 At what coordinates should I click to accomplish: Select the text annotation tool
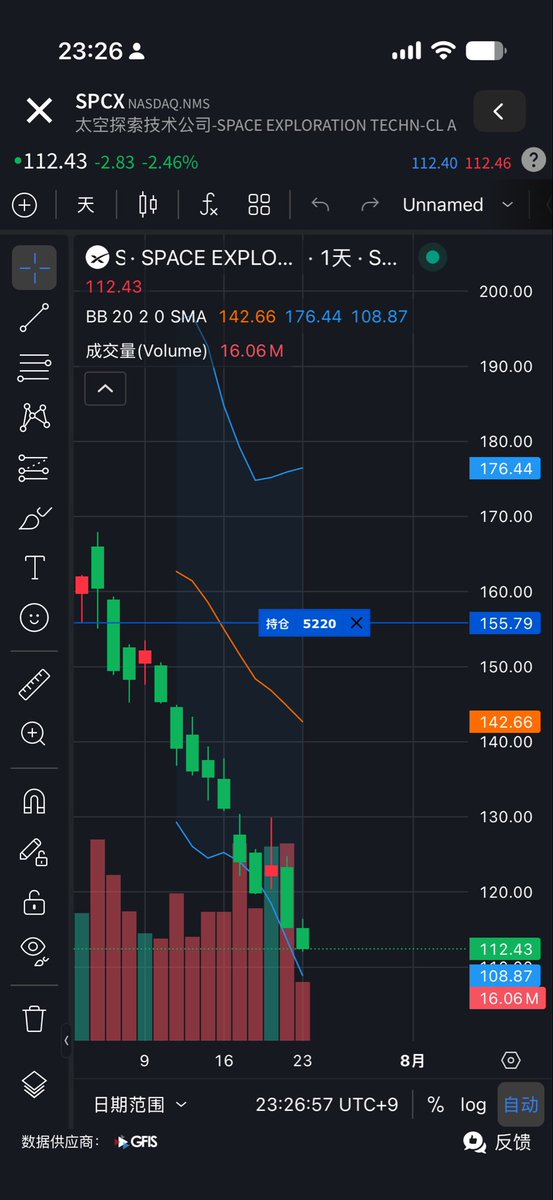point(34,568)
